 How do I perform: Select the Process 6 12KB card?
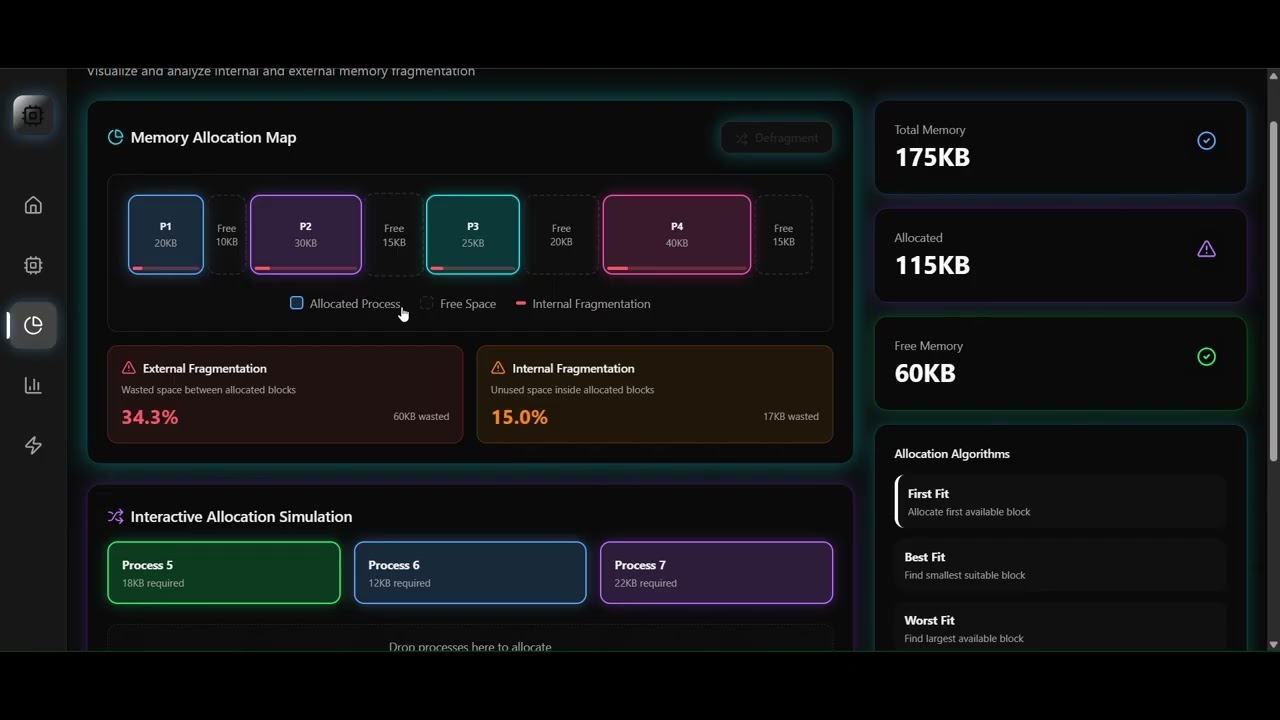[x=470, y=573]
